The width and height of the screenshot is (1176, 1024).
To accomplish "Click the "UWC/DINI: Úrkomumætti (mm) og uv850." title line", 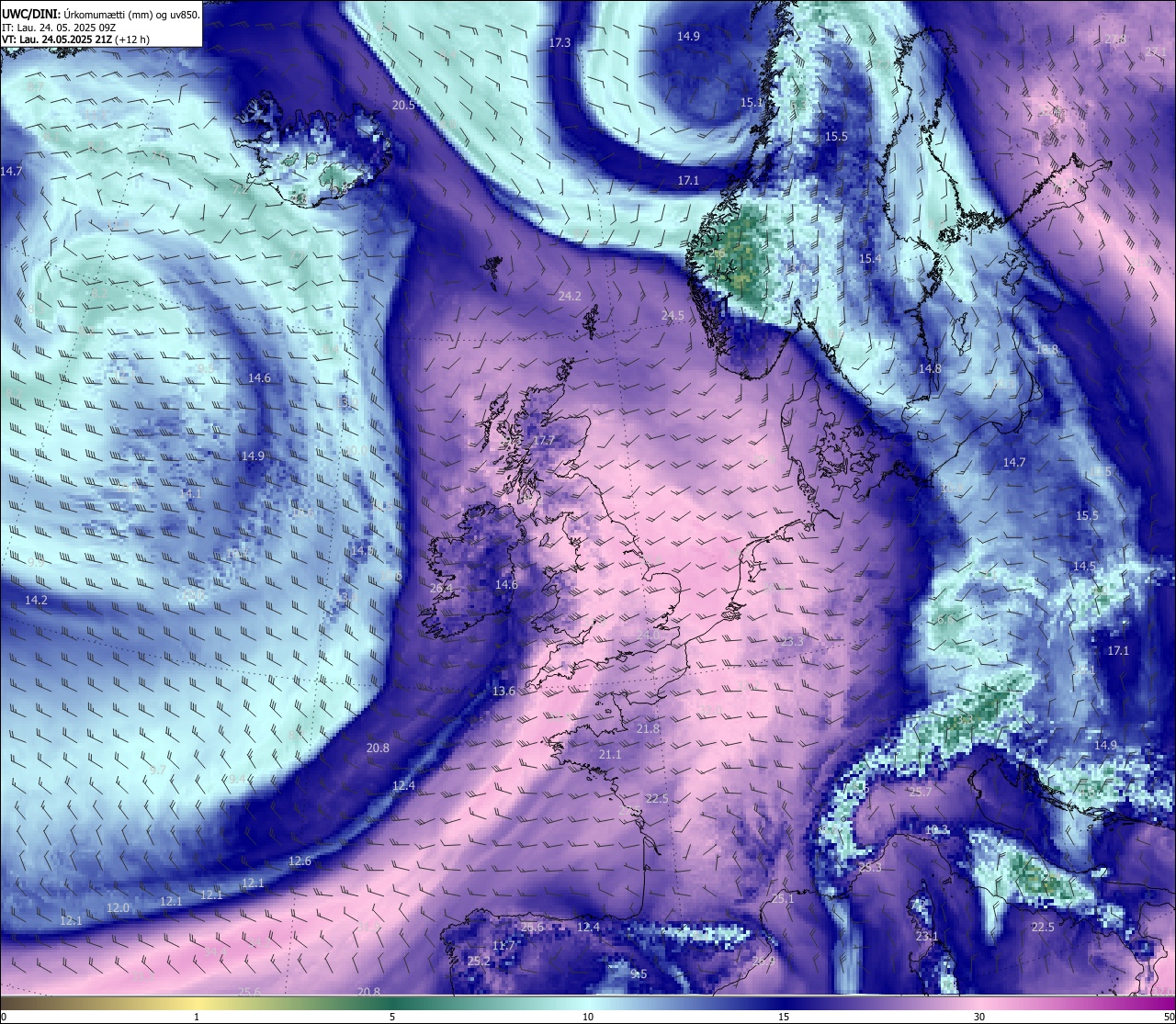I will coord(101,15).
